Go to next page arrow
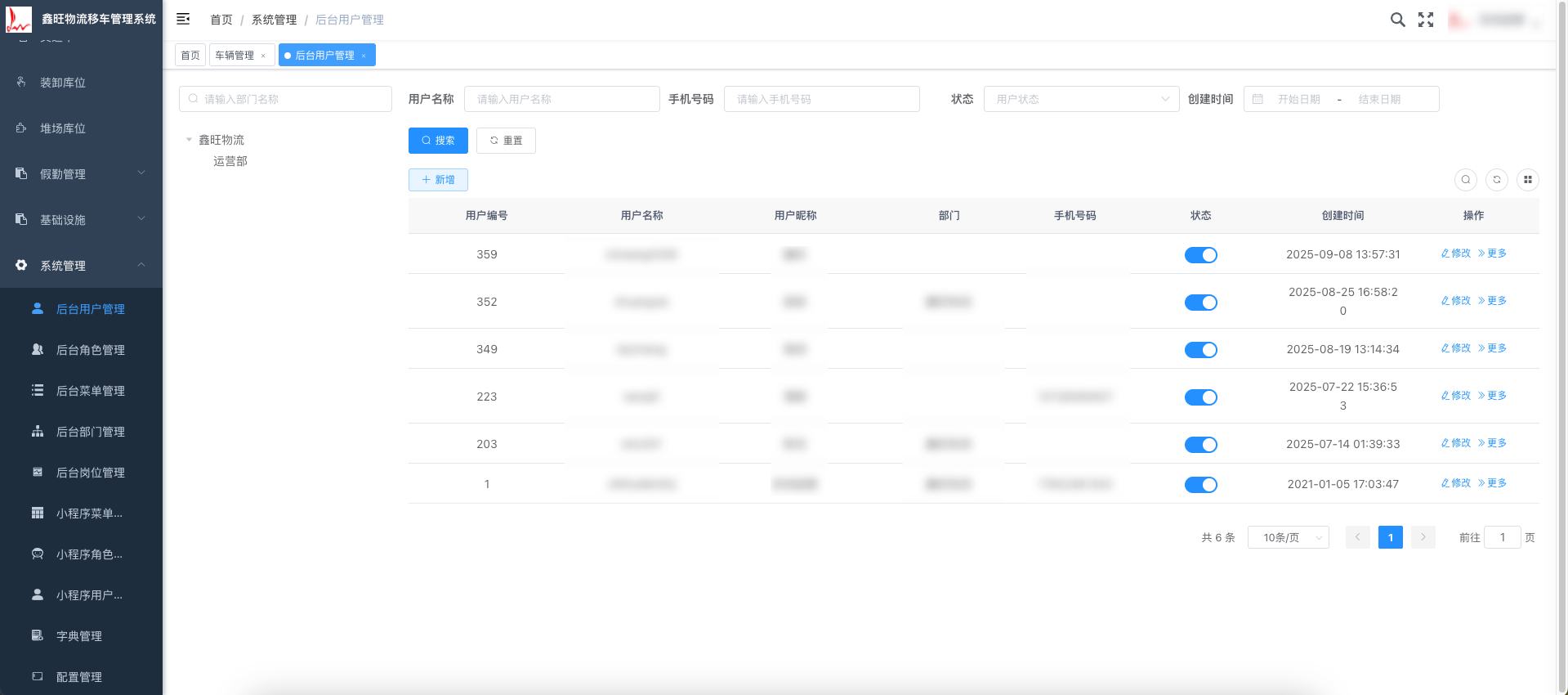Screen dimensions: 1568x695 [1423, 537]
